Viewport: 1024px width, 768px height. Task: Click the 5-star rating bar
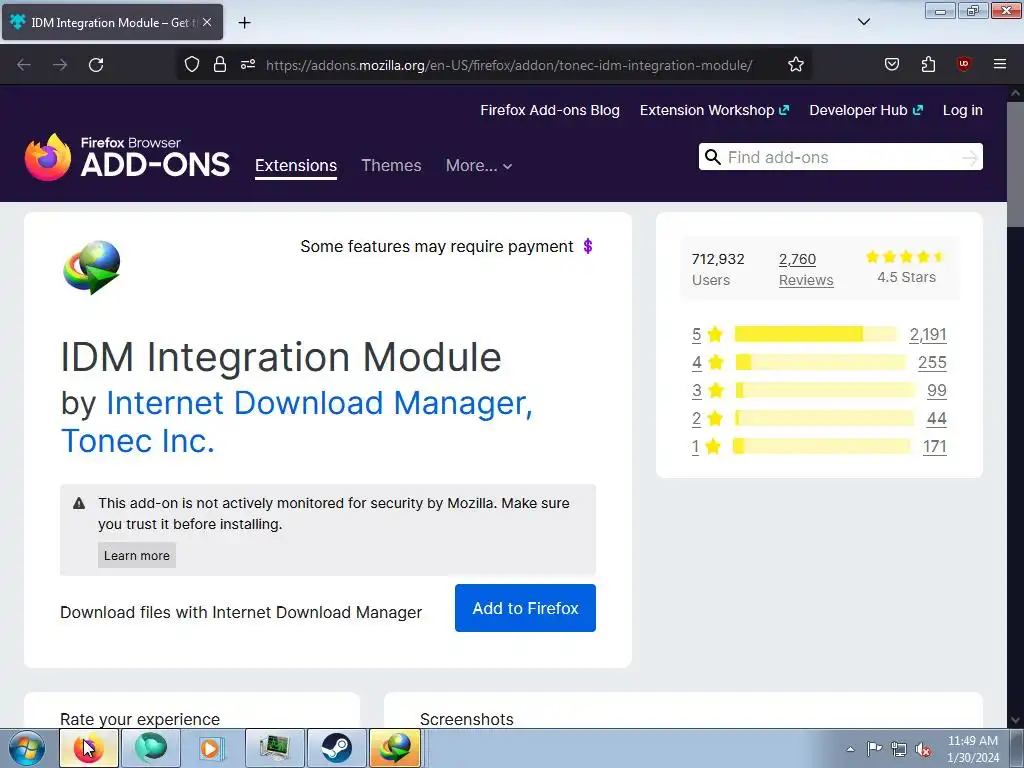tap(816, 334)
